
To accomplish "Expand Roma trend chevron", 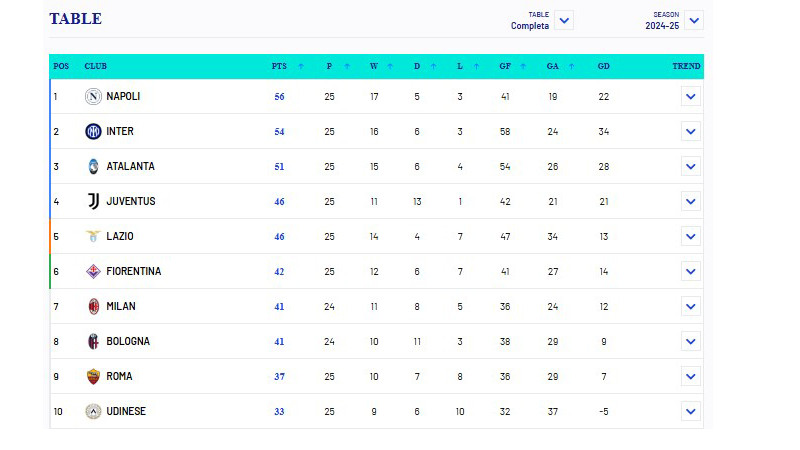I will 691,377.
